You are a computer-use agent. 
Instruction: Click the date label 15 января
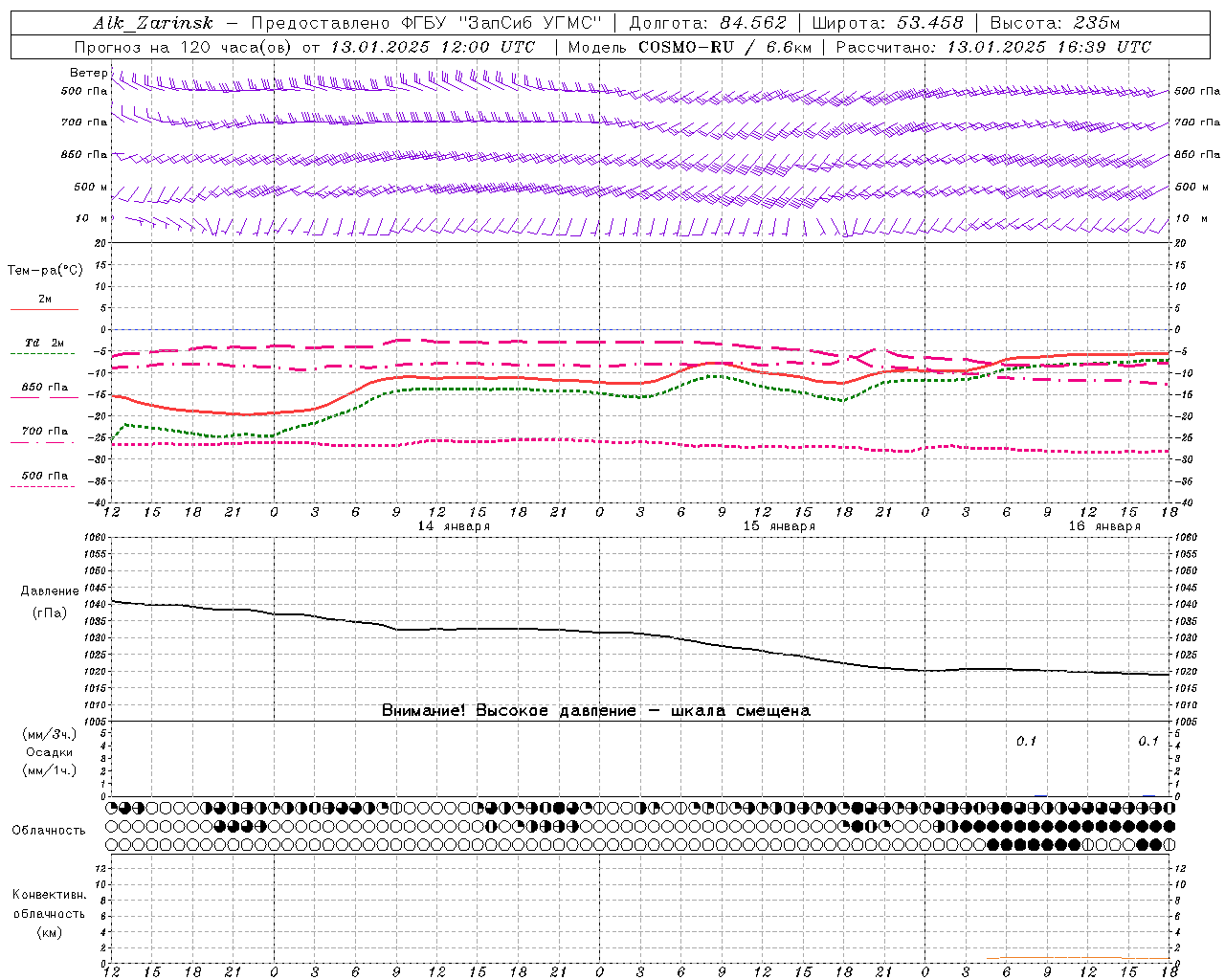[779, 526]
